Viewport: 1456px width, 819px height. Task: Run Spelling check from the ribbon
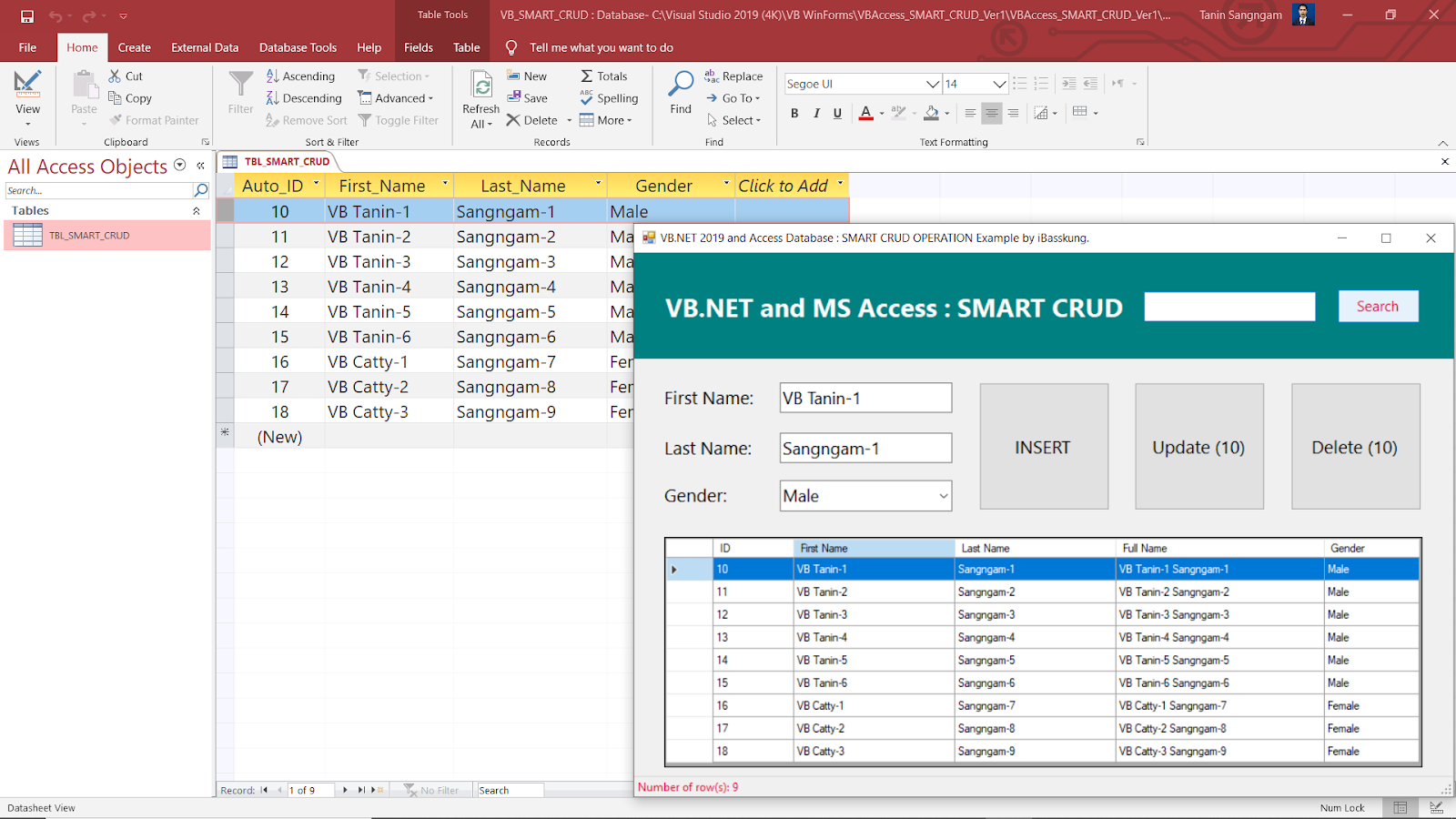587,98
